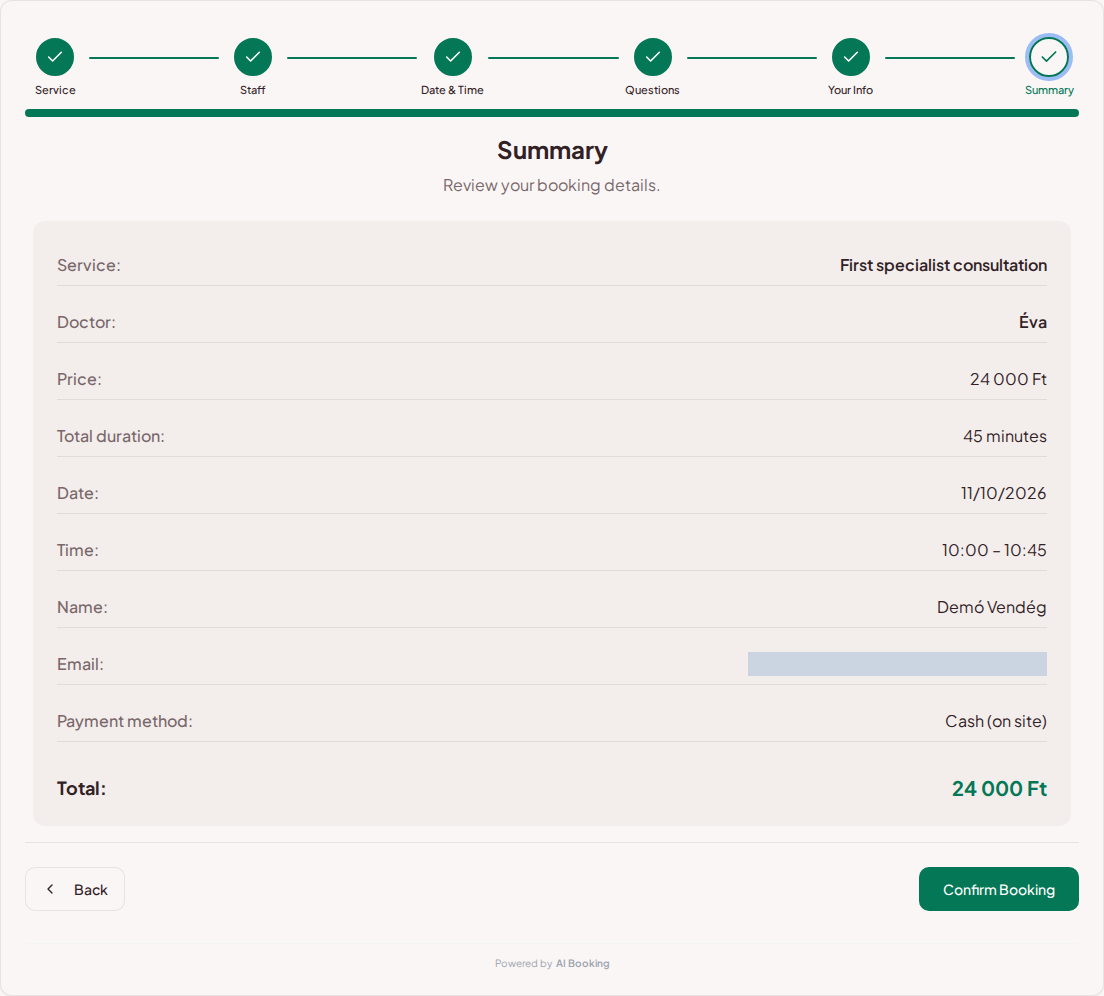This screenshot has width=1104, height=996.
Task: Click the 'Doctor:' label
Action: [x=86, y=322]
